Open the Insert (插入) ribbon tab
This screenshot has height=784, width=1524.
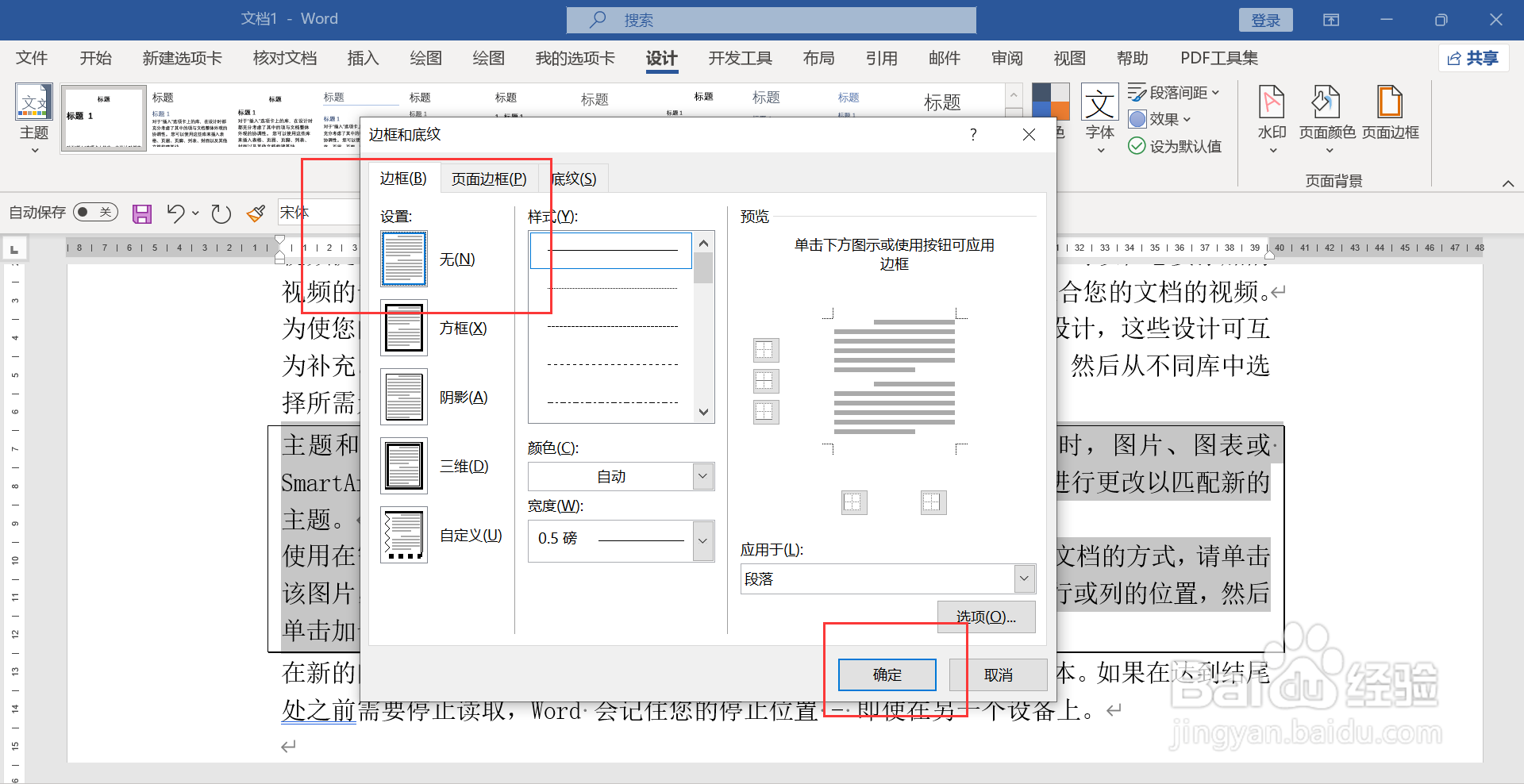pos(363,58)
